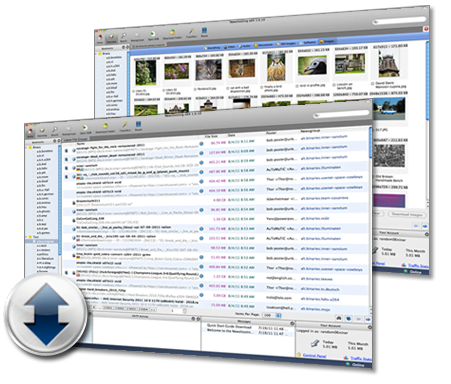The width and height of the screenshot is (451, 384).
Task: Open Search magnifier tool in front window
Action: click(x=55, y=130)
